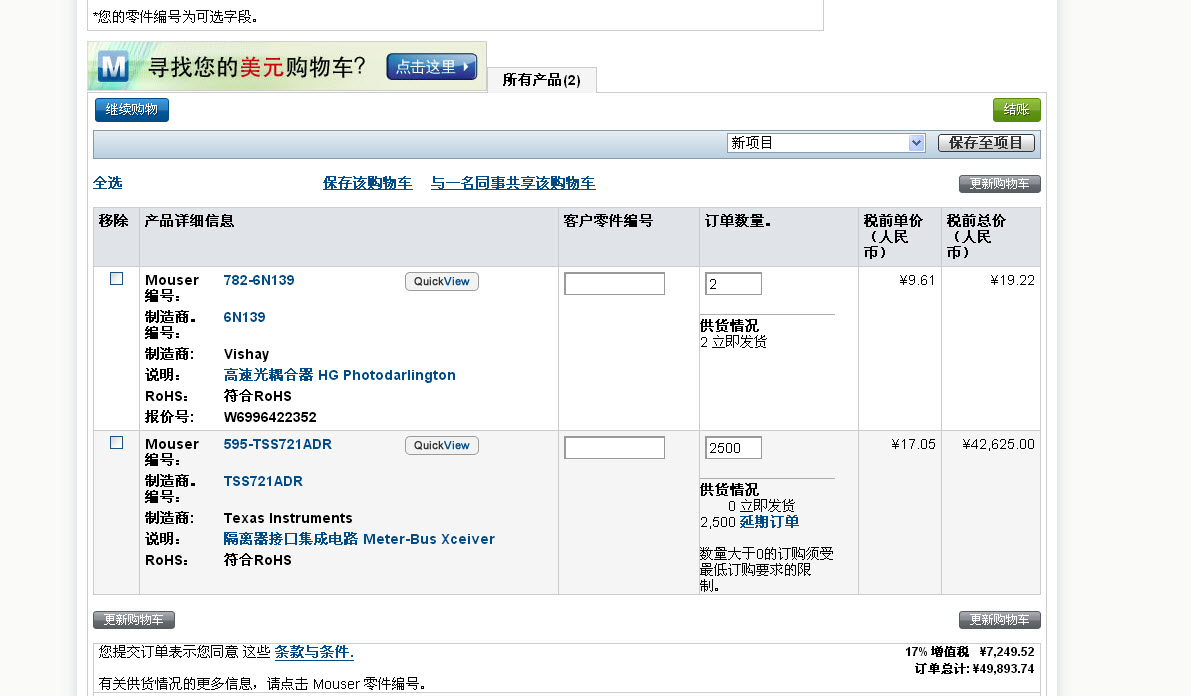Image resolution: width=1191 pixels, height=696 pixels.
Task: Click bottom-left 更新购物车 button
Action: click(x=134, y=620)
